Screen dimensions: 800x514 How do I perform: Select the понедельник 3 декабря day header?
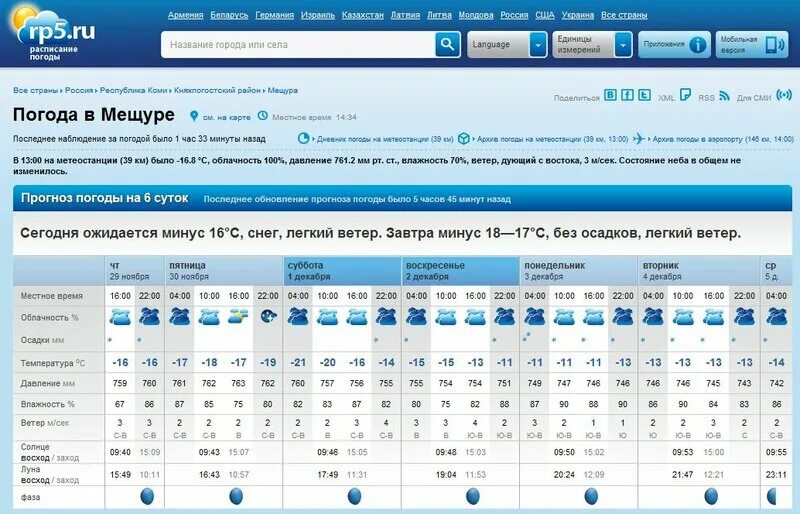579,271
